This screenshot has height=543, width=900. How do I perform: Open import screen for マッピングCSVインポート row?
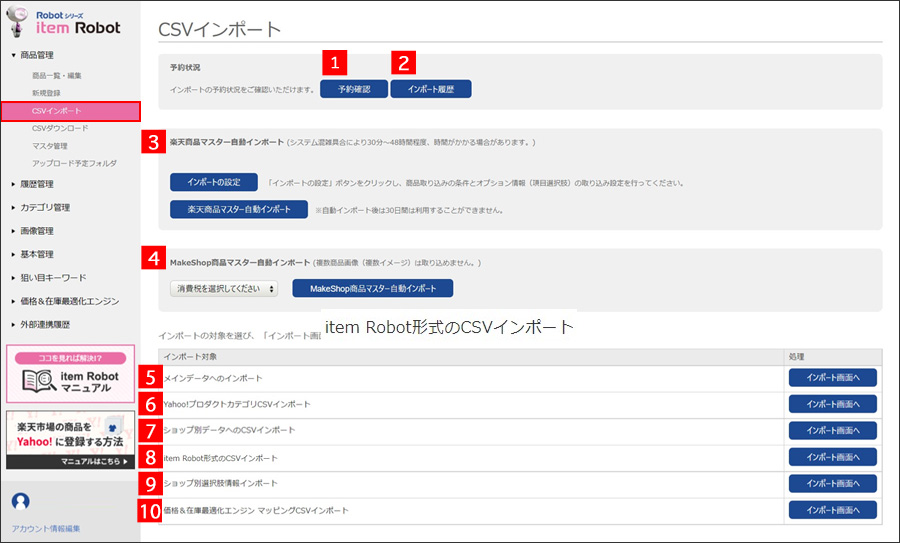833,510
